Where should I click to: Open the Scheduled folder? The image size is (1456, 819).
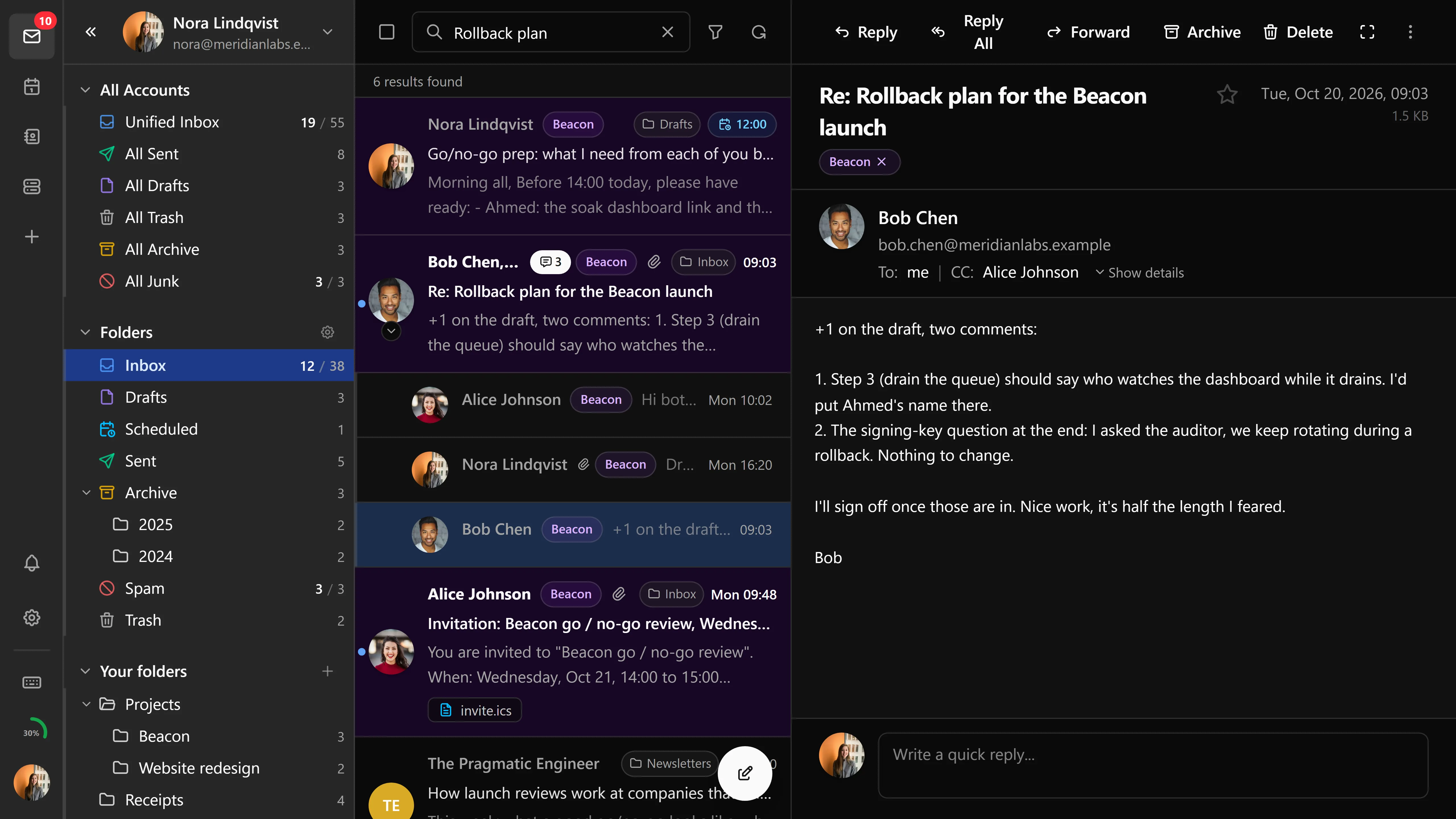(210, 429)
